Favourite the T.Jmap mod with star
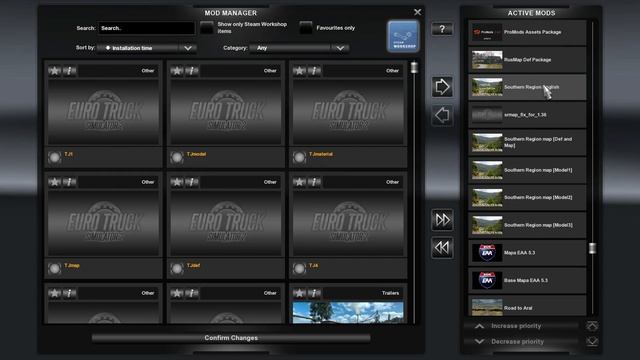Screen dimensions: 640x360 (x=54, y=182)
